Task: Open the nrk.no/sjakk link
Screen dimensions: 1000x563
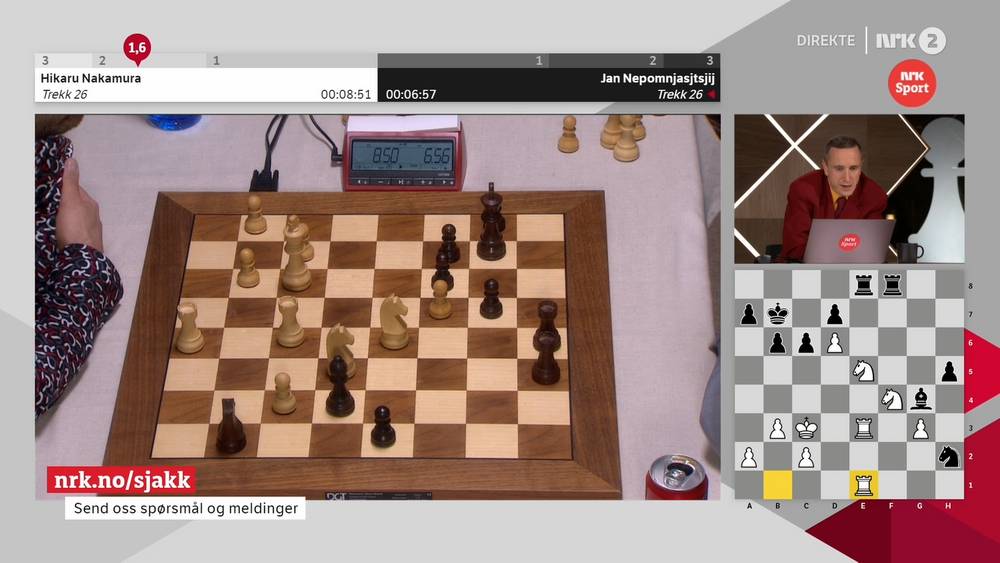Action: (x=119, y=480)
